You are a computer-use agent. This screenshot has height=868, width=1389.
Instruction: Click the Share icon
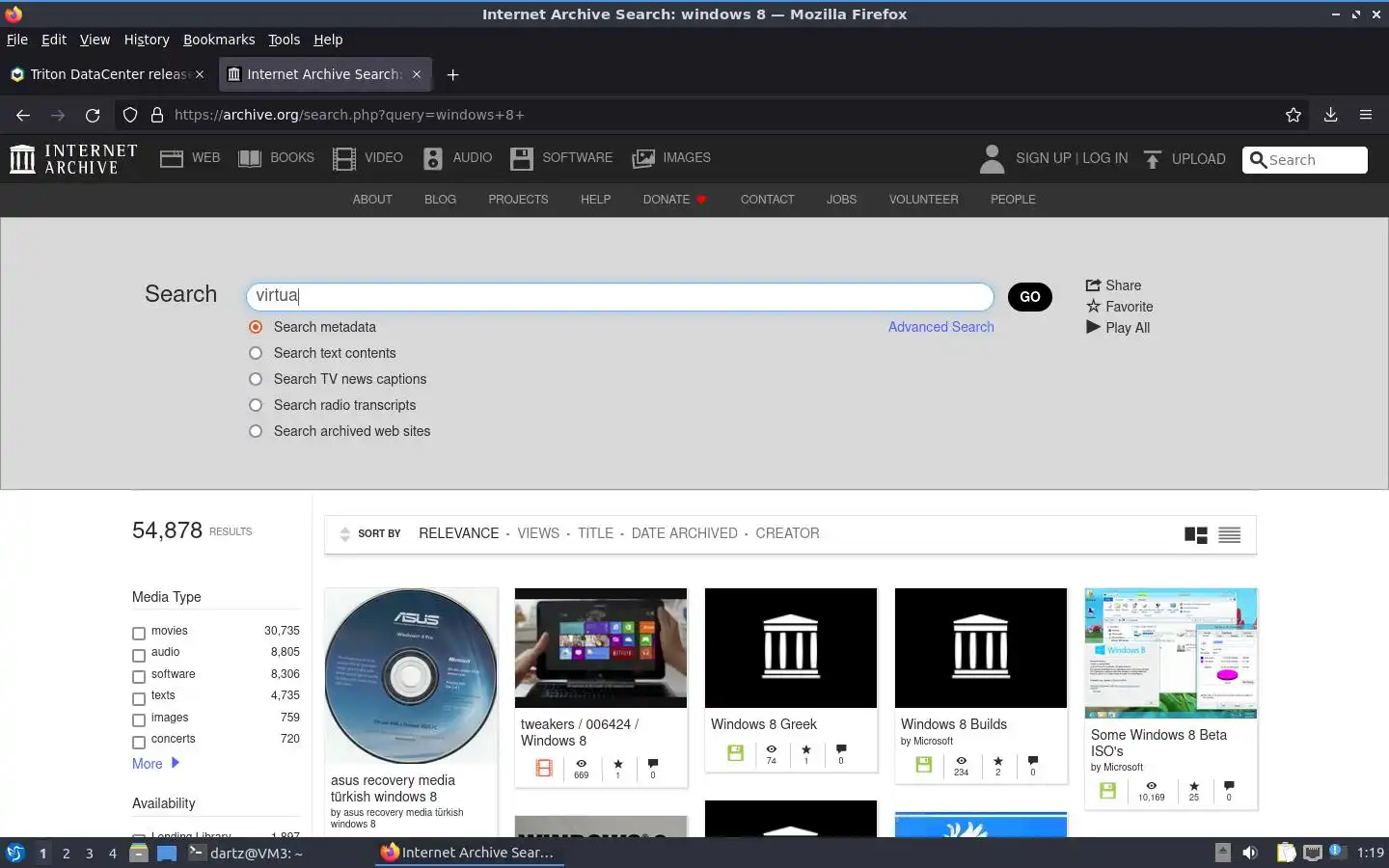click(1093, 285)
